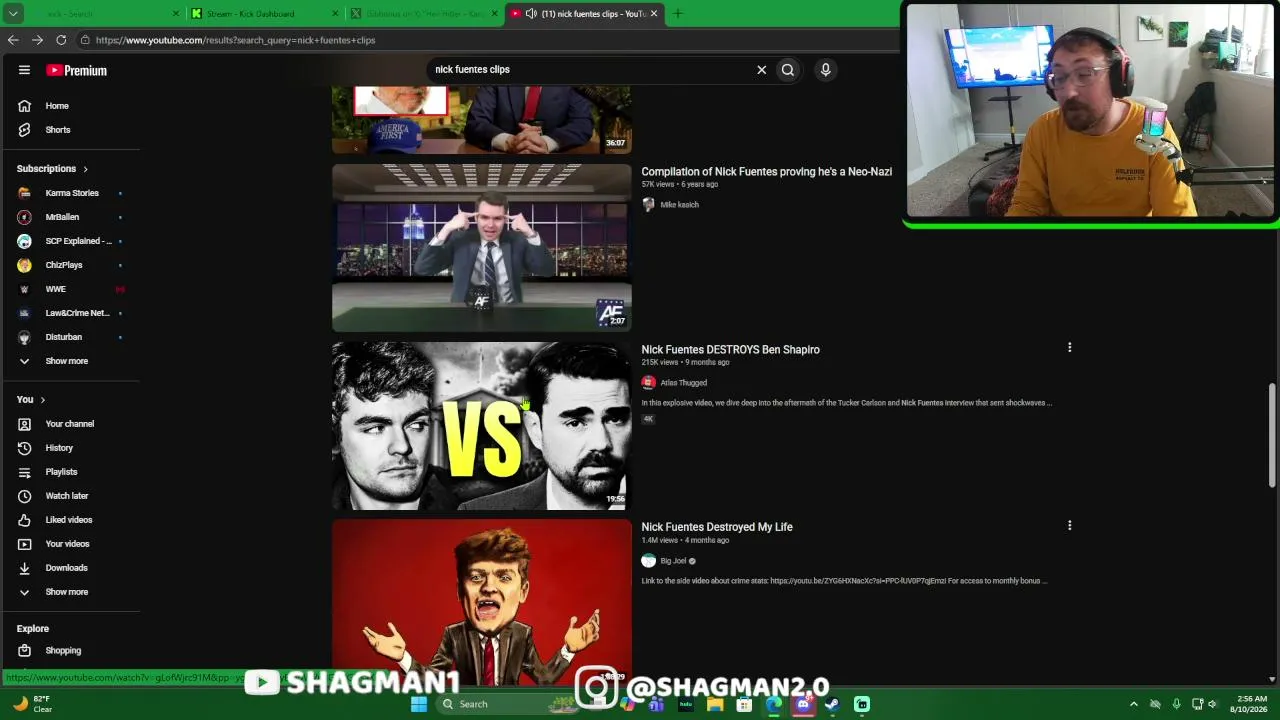Image resolution: width=1280 pixels, height=720 pixels.
Task: Open Law&Crime Network subscription
Action: [x=70, y=313]
